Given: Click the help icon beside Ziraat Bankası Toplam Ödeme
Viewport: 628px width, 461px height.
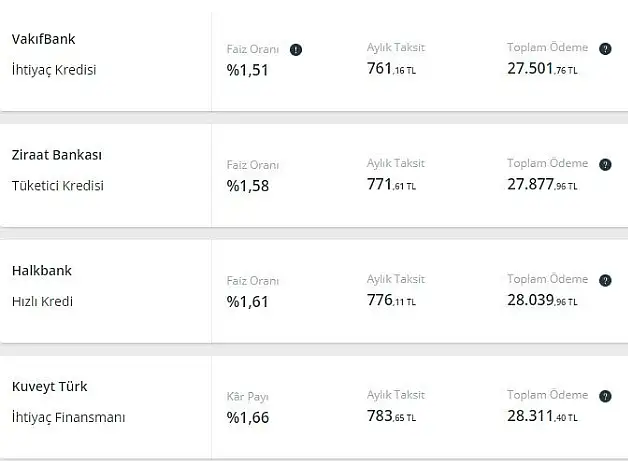Looking at the screenshot, I should click(x=605, y=165).
